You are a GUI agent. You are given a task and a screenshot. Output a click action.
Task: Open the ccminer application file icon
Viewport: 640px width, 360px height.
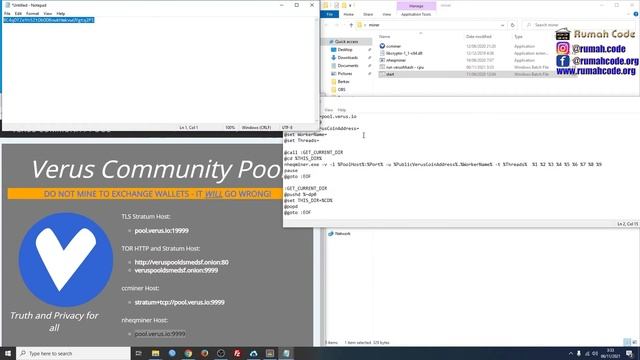[x=382, y=46]
